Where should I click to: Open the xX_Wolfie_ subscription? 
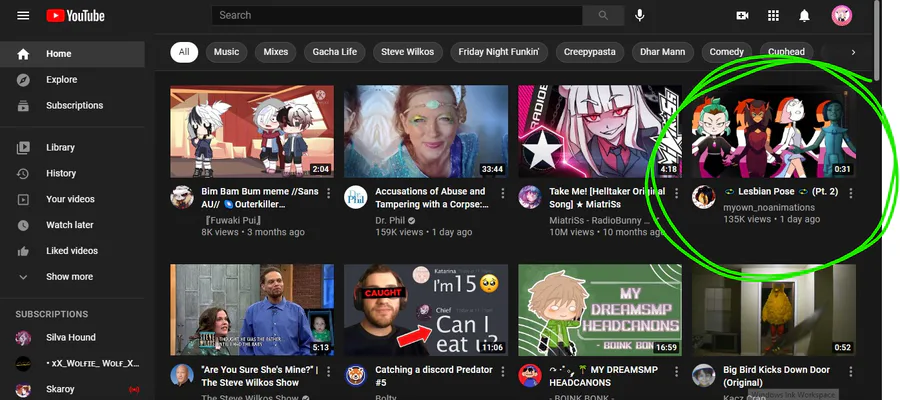click(x=72, y=363)
